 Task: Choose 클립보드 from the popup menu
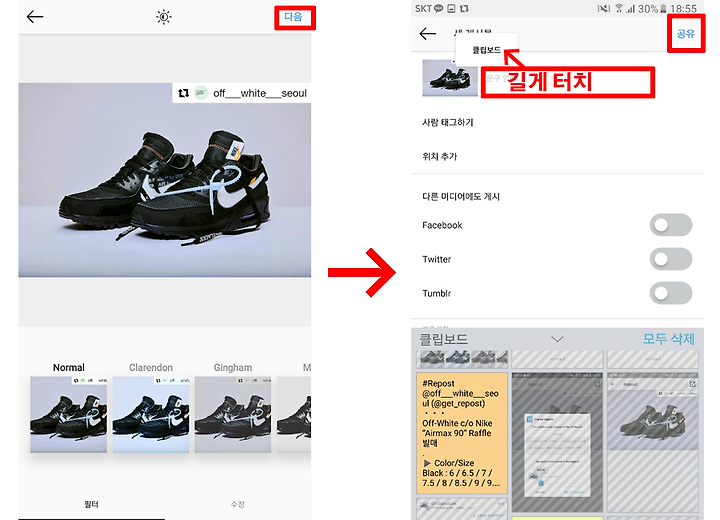click(x=487, y=50)
